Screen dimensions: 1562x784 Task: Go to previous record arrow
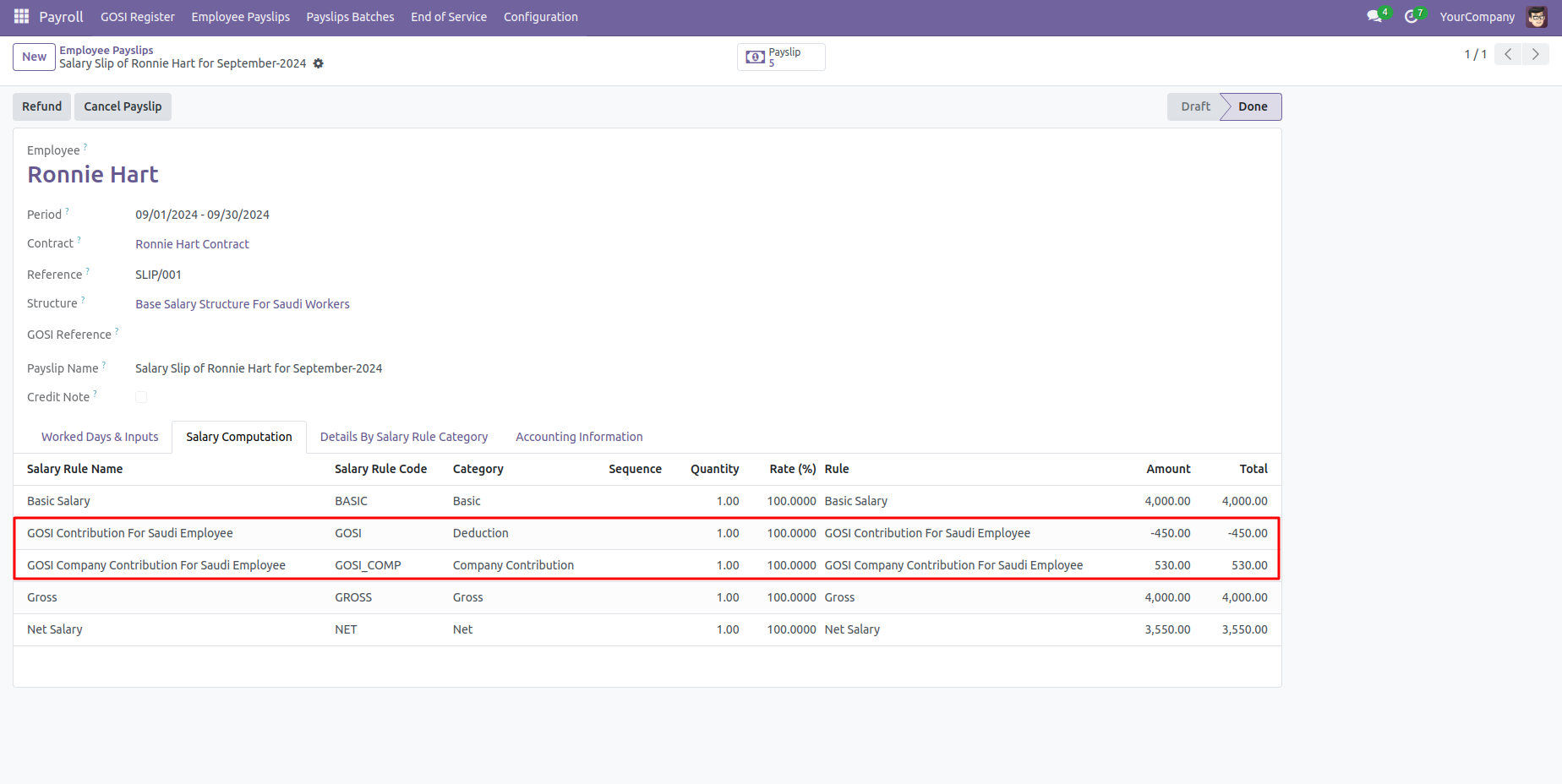[1508, 54]
